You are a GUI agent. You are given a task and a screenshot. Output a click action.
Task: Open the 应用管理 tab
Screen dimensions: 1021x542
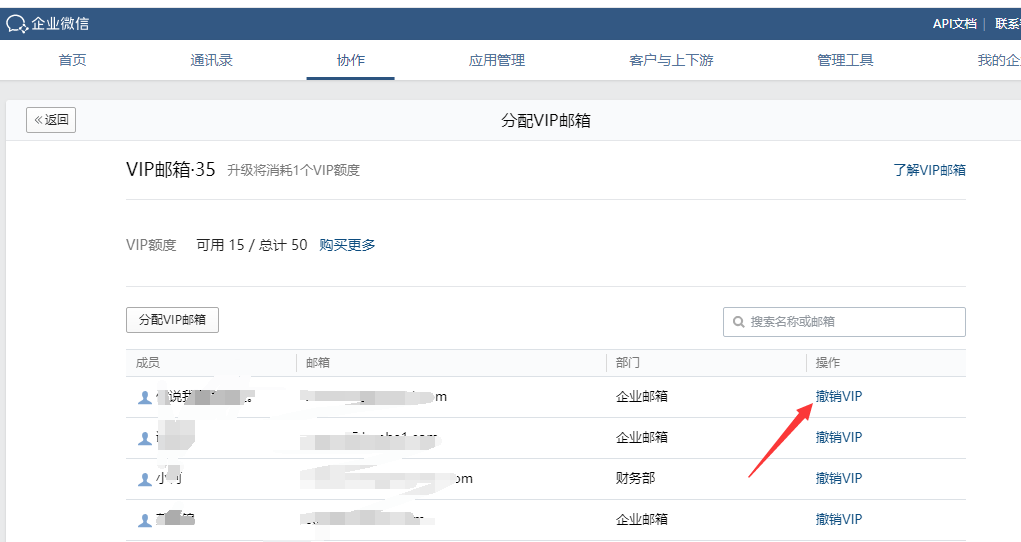tap(496, 60)
